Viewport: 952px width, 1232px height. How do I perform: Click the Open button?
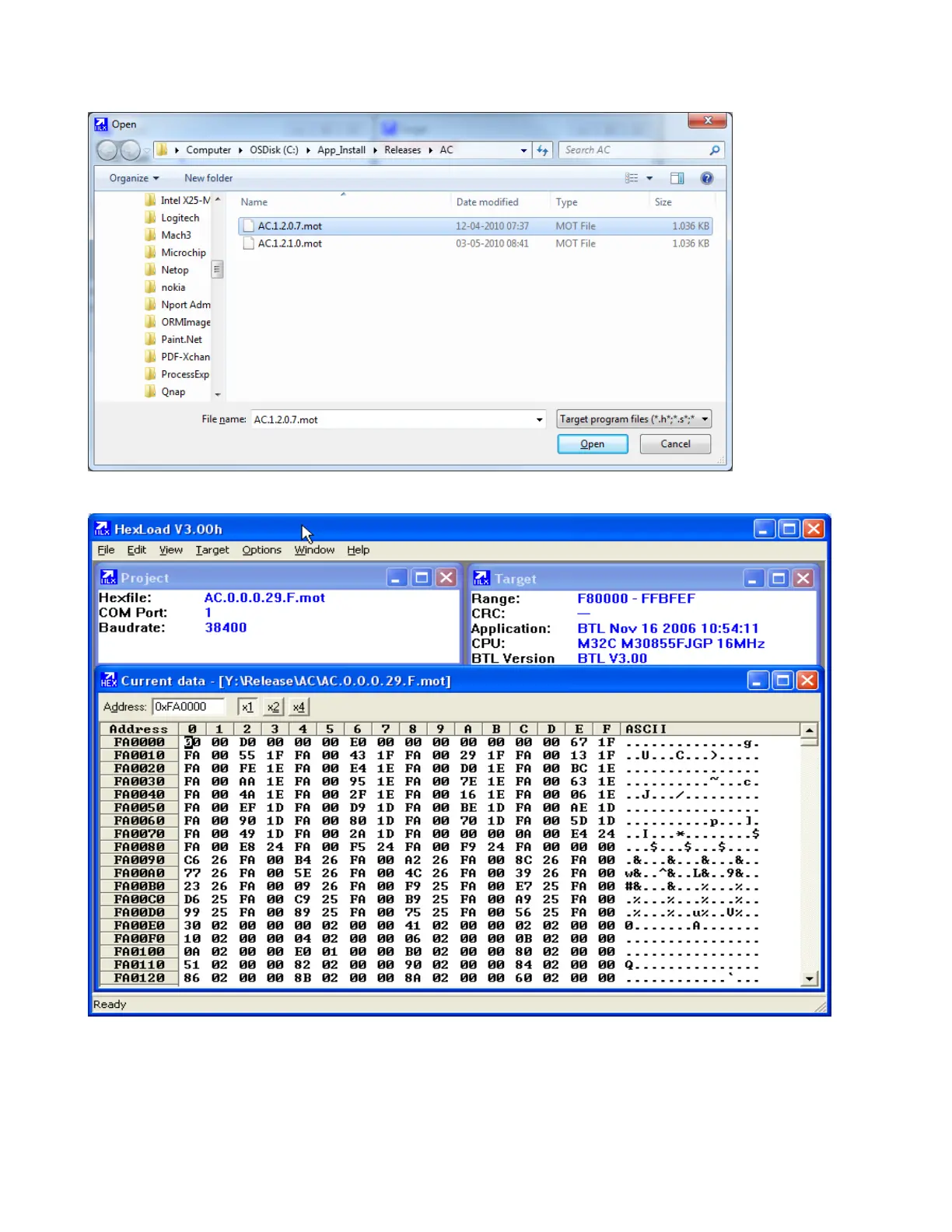coord(592,444)
